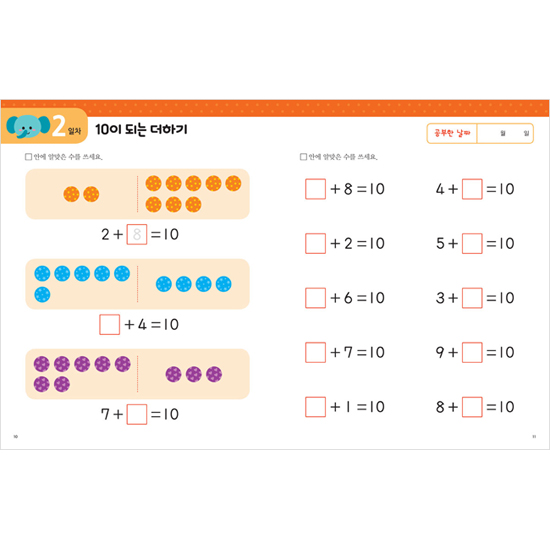Click the box with faint 8 after 2 +

click(x=137, y=234)
